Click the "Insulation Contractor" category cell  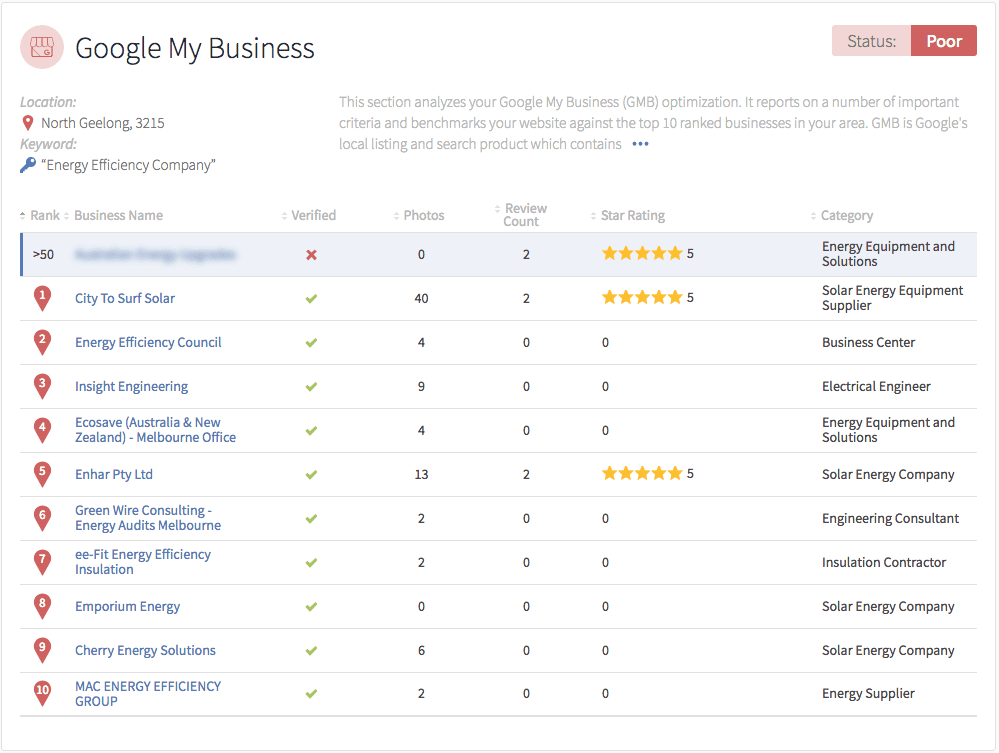884,562
